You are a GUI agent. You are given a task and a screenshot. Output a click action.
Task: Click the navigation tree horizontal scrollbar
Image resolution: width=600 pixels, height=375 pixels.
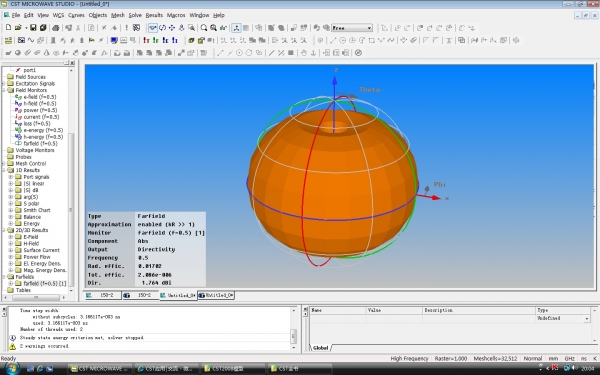click(x=36, y=297)
